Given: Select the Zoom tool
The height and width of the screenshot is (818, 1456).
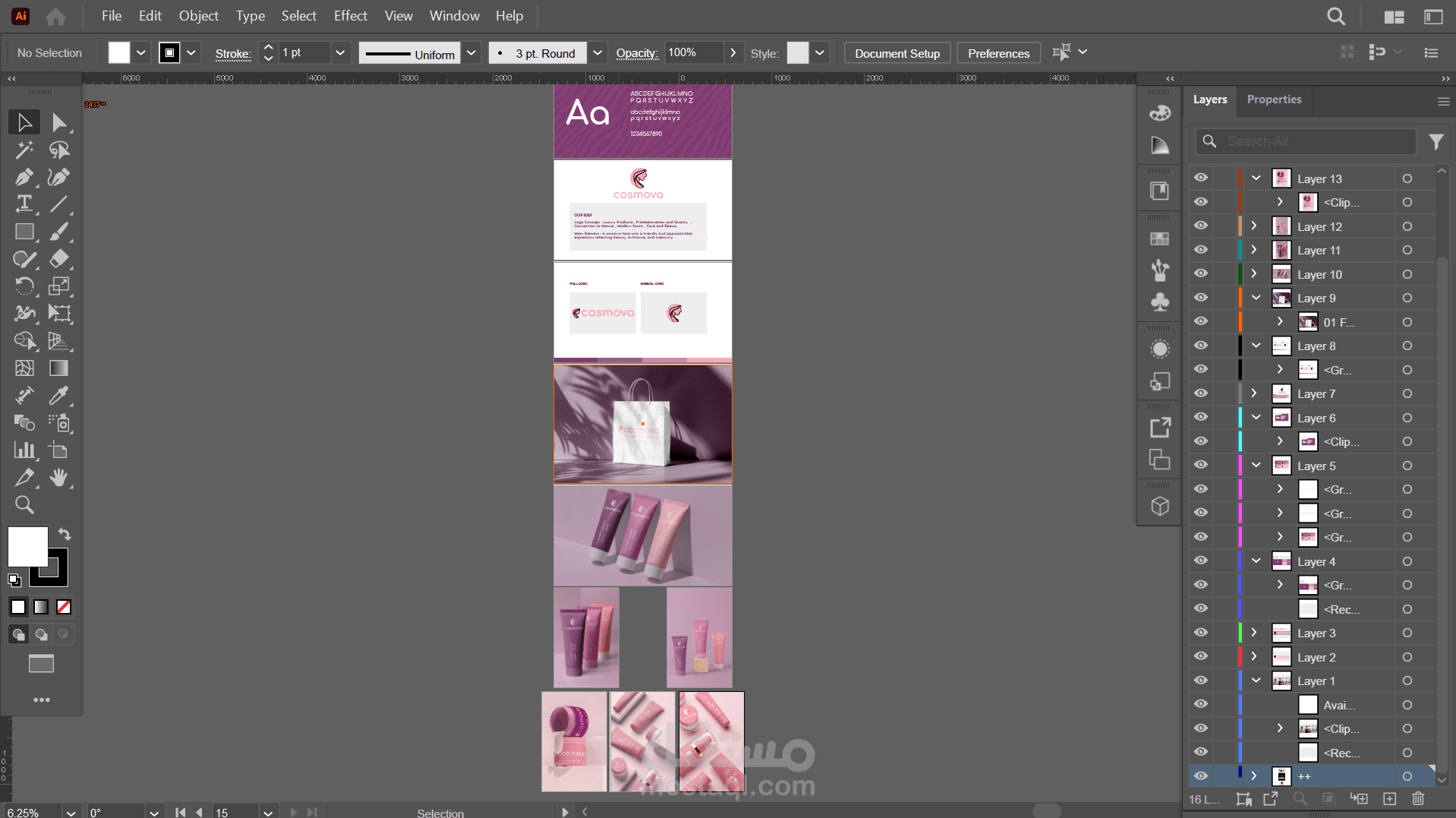Looking at the screenshot, I should tap(24, 505).
